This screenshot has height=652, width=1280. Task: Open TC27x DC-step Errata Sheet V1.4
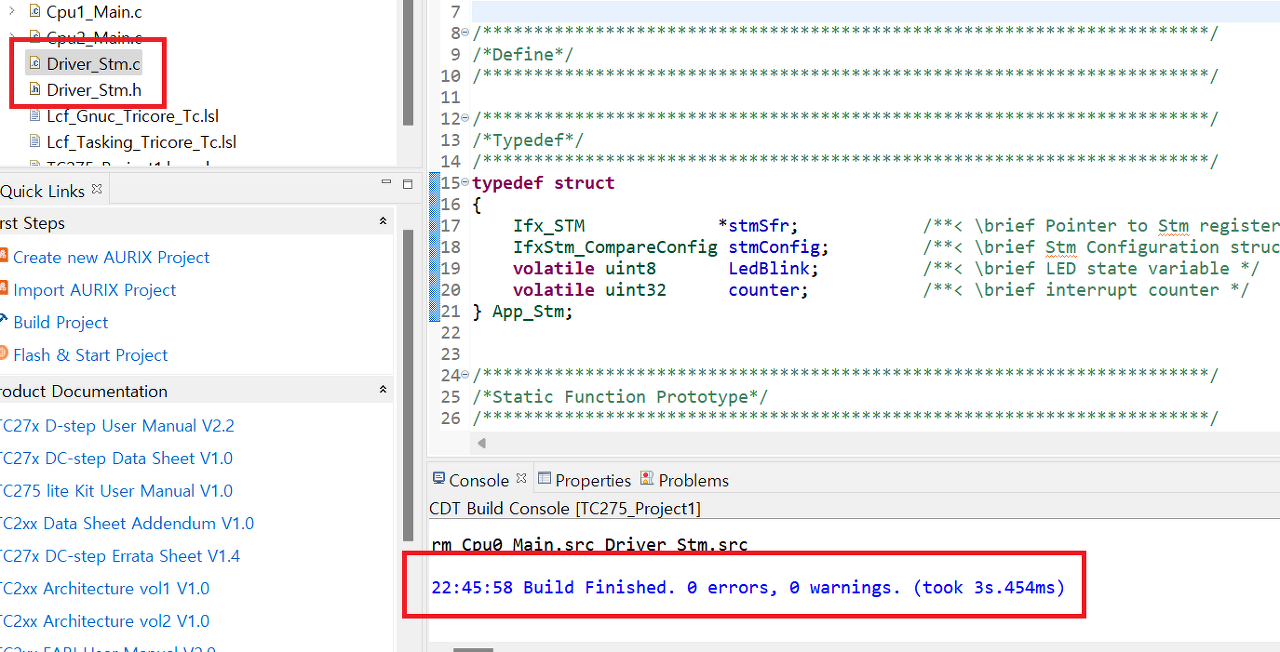pyautogui.click(x=119, y=556)
